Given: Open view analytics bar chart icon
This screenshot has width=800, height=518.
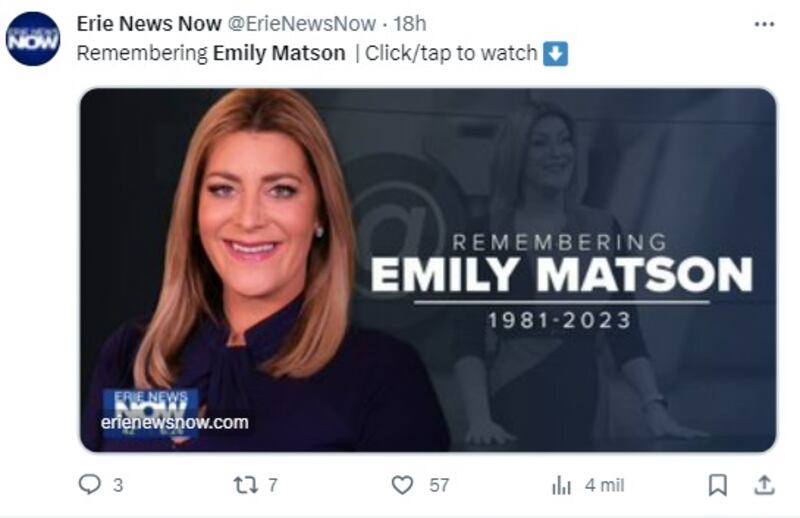Looking at the screenshot, I should coord(561,485).
